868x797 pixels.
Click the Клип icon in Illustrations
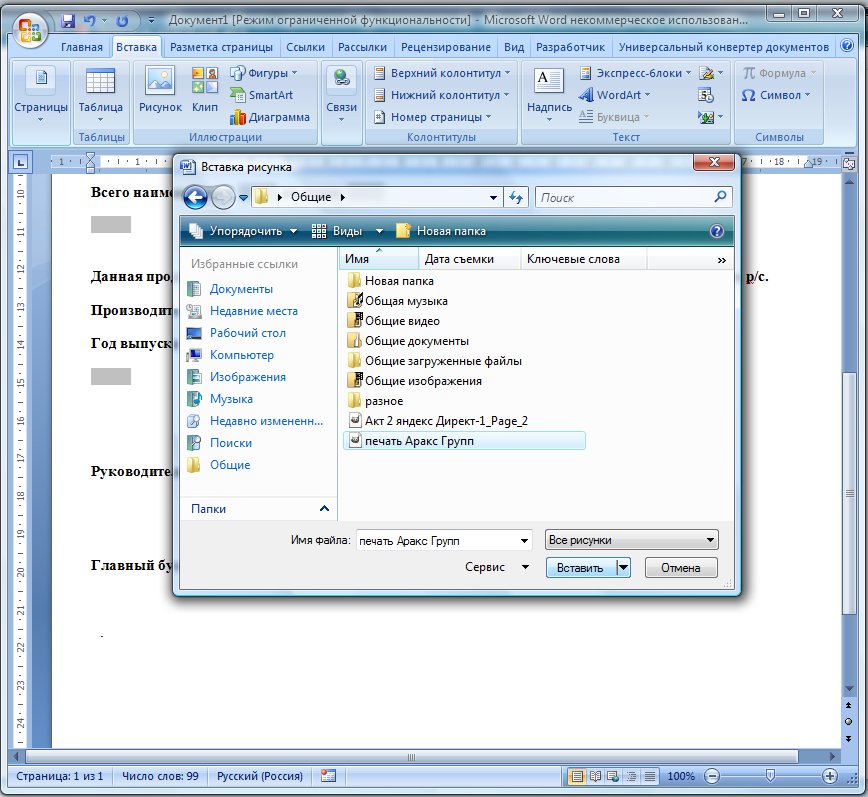tap(205, 91)
